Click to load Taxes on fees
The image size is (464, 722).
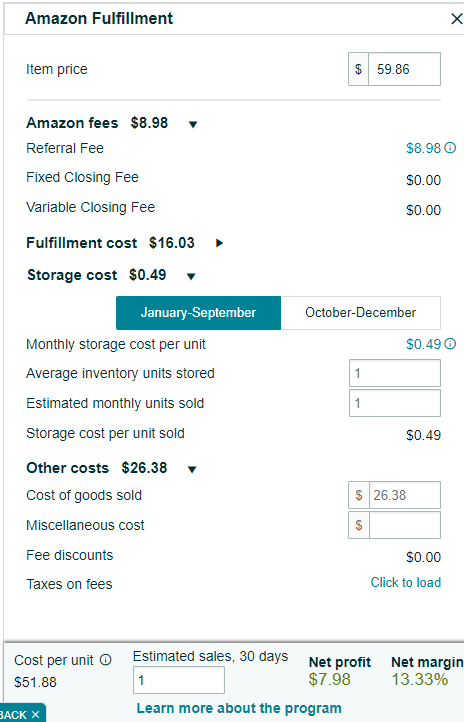tap(406, 582)
